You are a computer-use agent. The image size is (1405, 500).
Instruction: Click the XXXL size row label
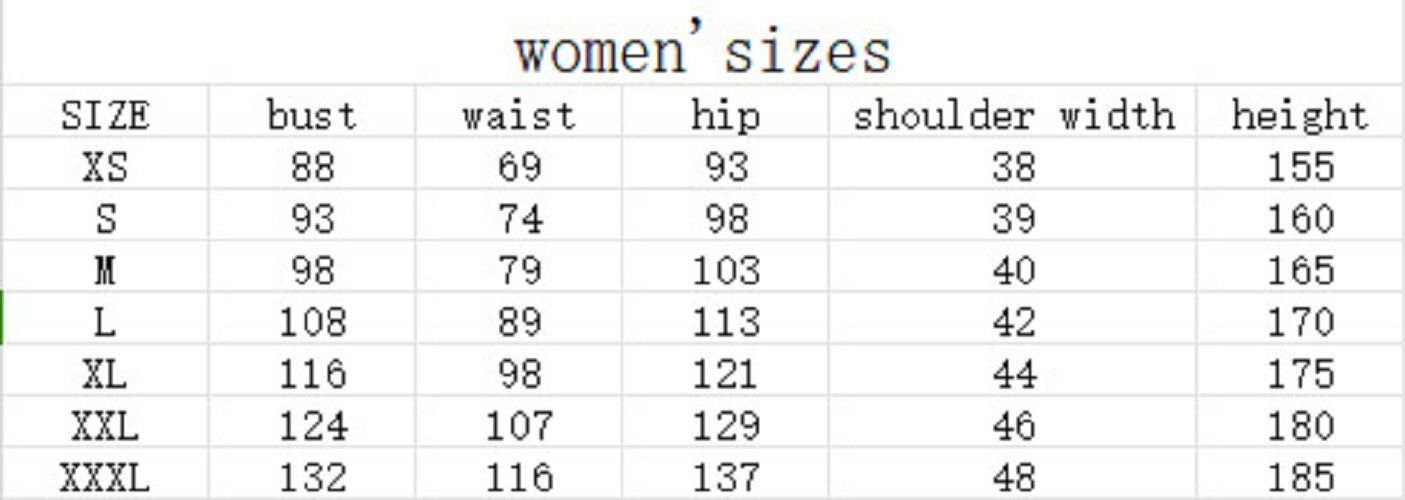click(105, 477)
